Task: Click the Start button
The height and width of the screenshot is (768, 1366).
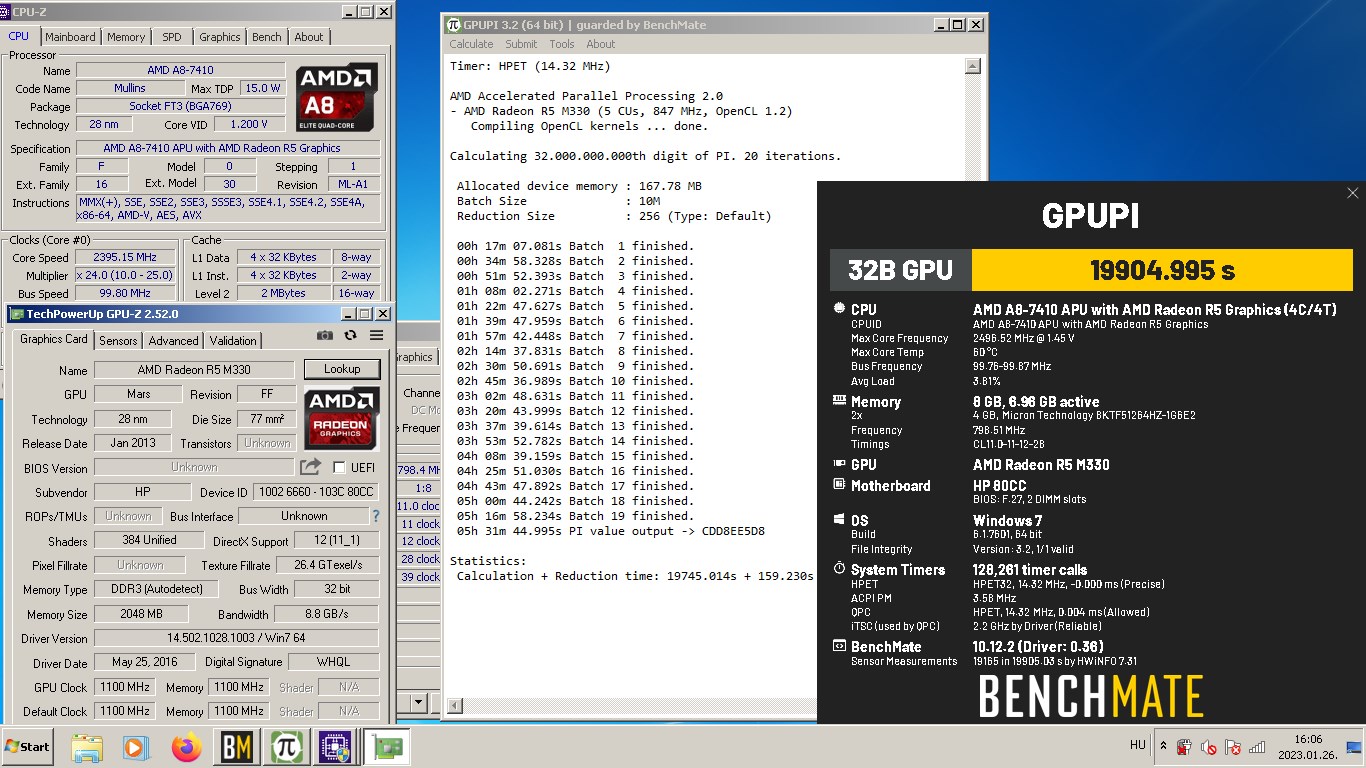Action: click(x=27, y=747)
